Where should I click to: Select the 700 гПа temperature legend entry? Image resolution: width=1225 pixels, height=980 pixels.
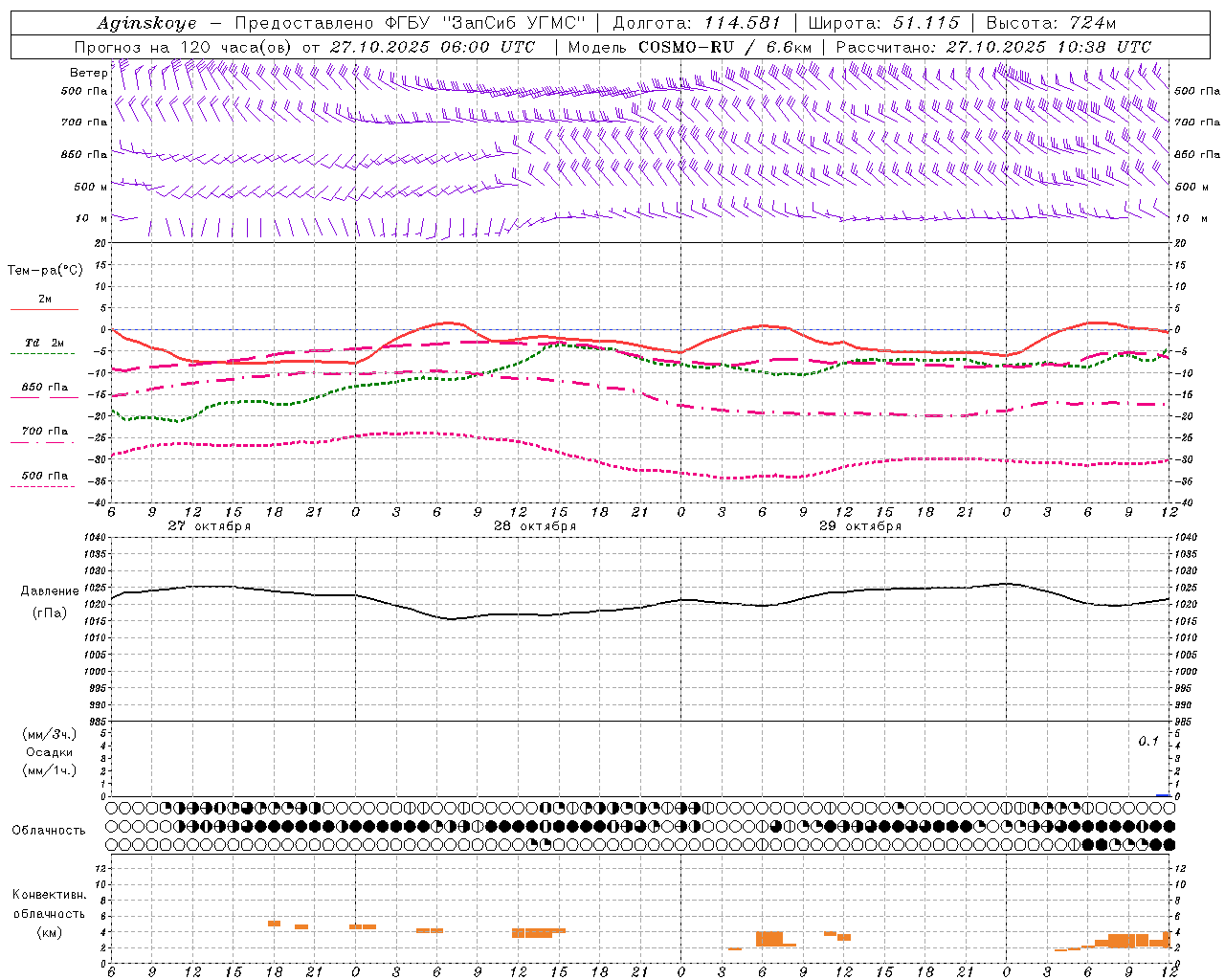tap(44, 432)
